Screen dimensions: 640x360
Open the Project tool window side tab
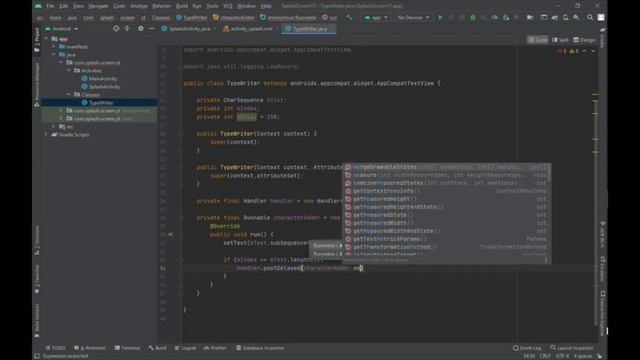(37, 40)
